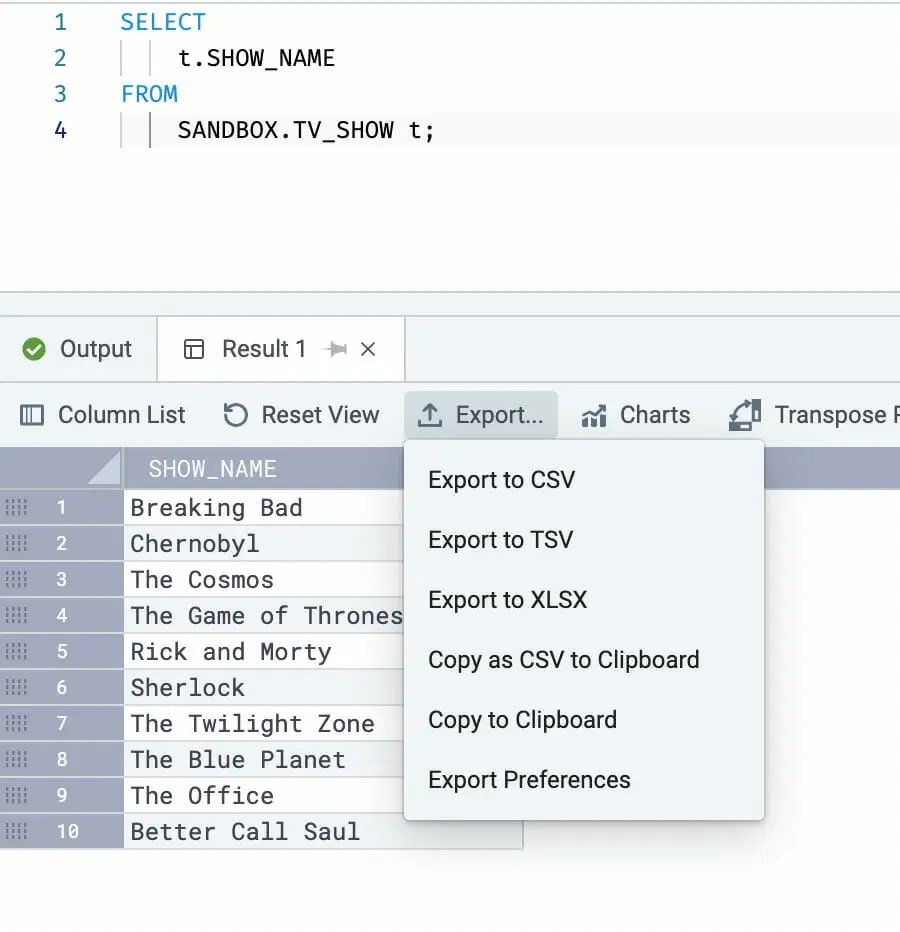Viewport: 900px width, 932px height.
Task: Click the Transpose icon on toolbar
Action: [743, 414]
